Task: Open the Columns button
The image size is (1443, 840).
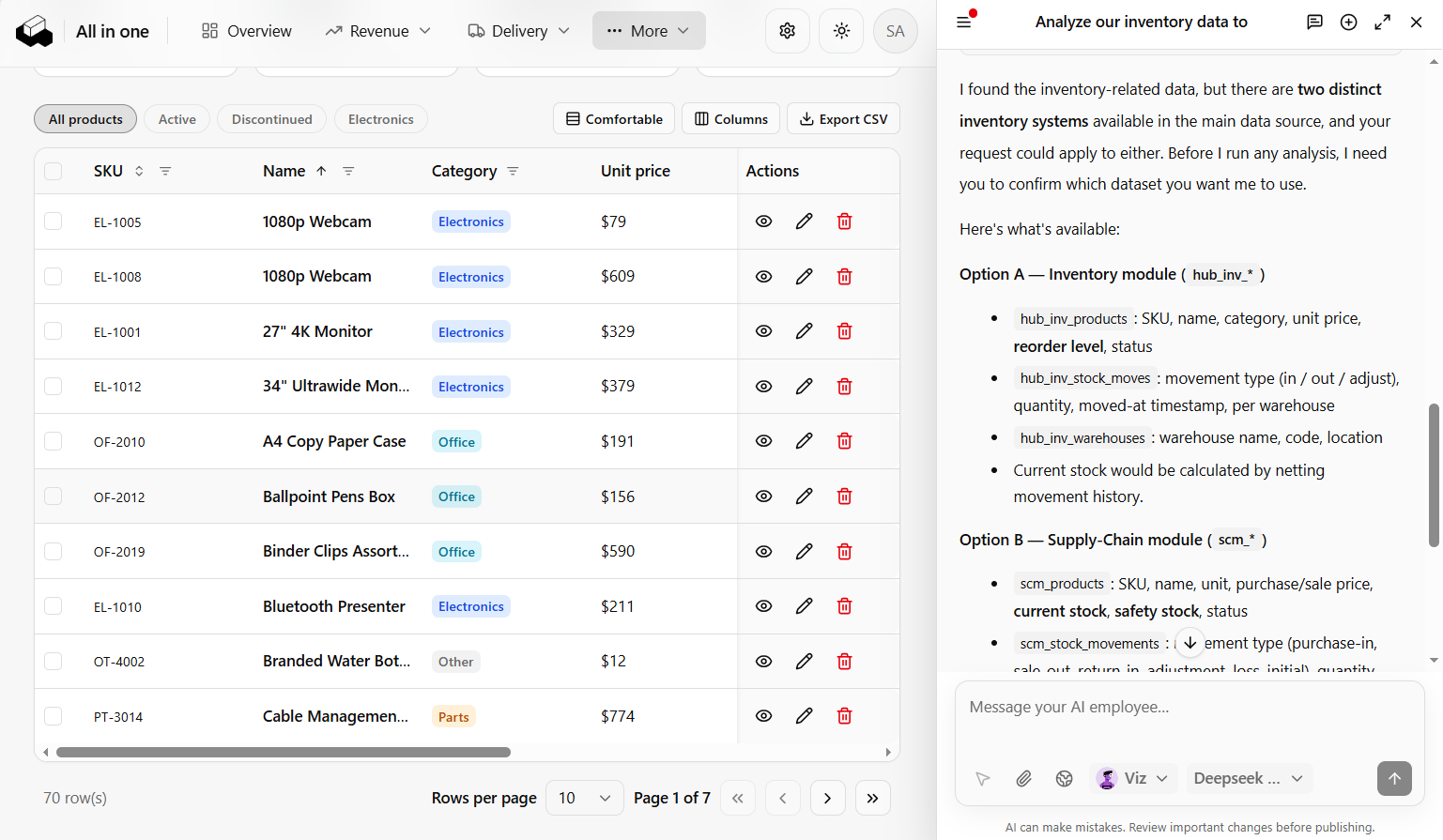Action: point(730,119)
